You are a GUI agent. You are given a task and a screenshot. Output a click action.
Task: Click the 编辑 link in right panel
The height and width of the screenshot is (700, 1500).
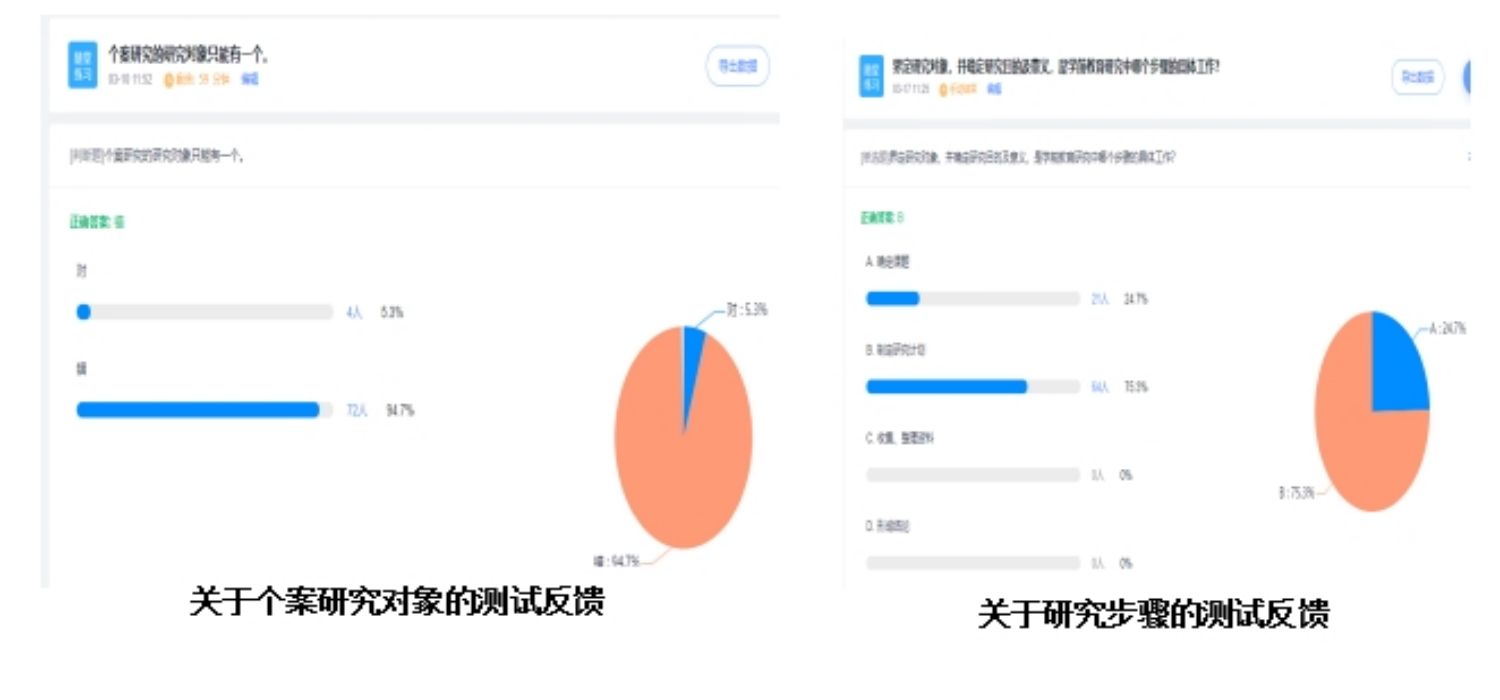click(993, 90)
